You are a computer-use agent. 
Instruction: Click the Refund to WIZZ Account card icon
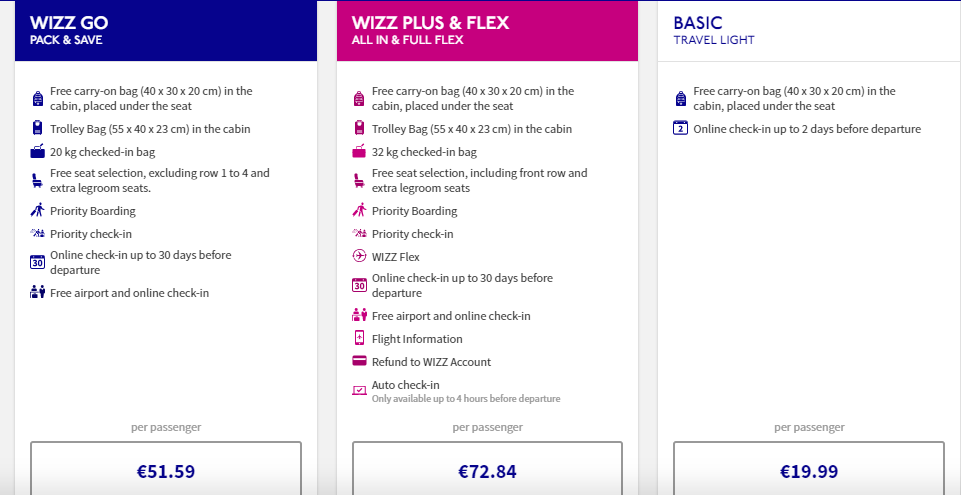[360, 361]
